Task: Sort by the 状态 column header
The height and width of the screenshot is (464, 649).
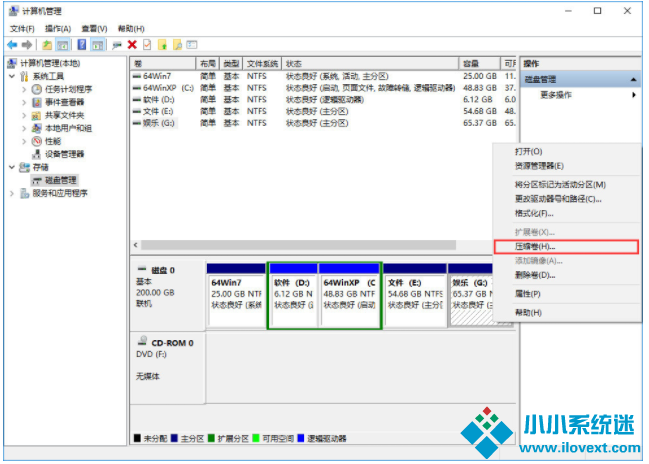Action: pyautogui.click(x=370, y=64)
